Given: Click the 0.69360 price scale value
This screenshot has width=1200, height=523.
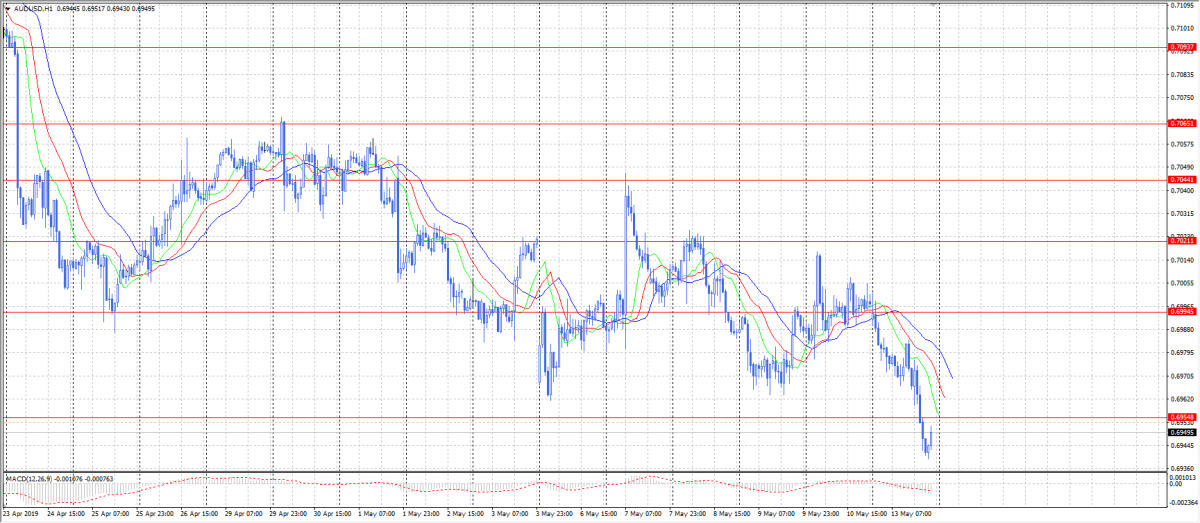Looking at the screenshot, I should 1182,468.
